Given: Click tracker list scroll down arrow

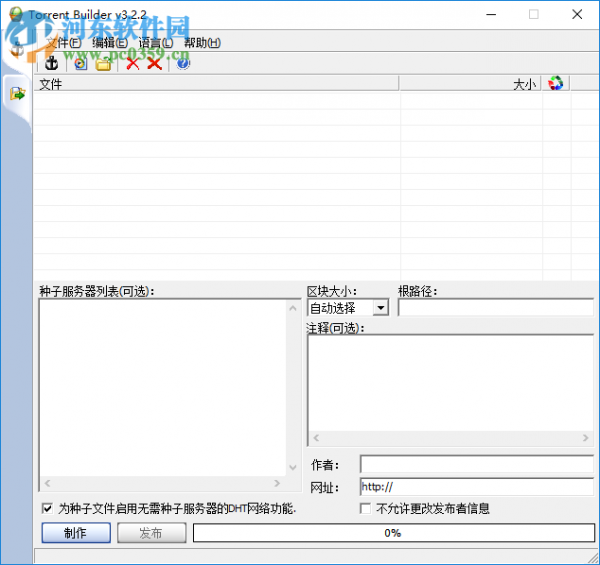Looking at the screenshot, I should (293, 467).
